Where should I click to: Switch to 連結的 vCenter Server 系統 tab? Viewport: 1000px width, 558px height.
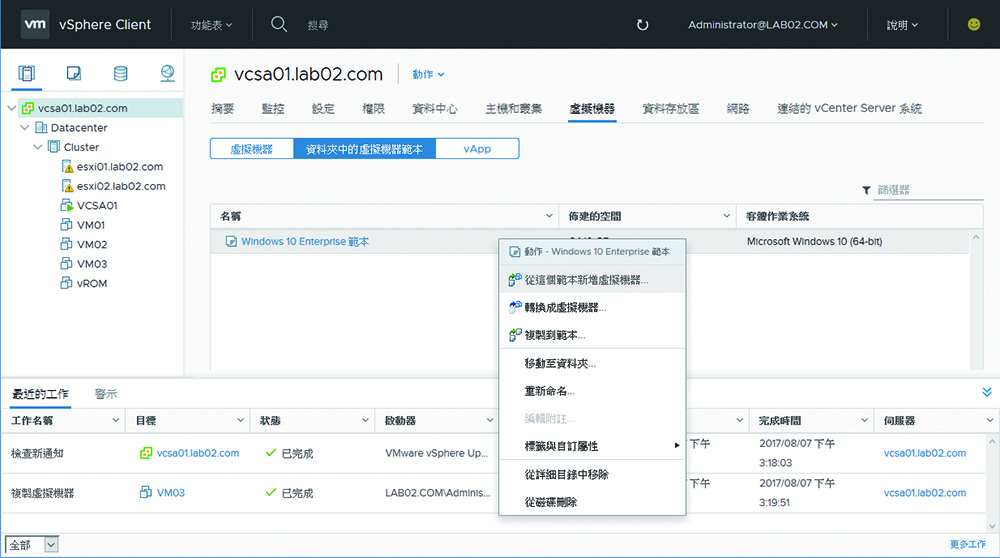(x=849, y=108)
